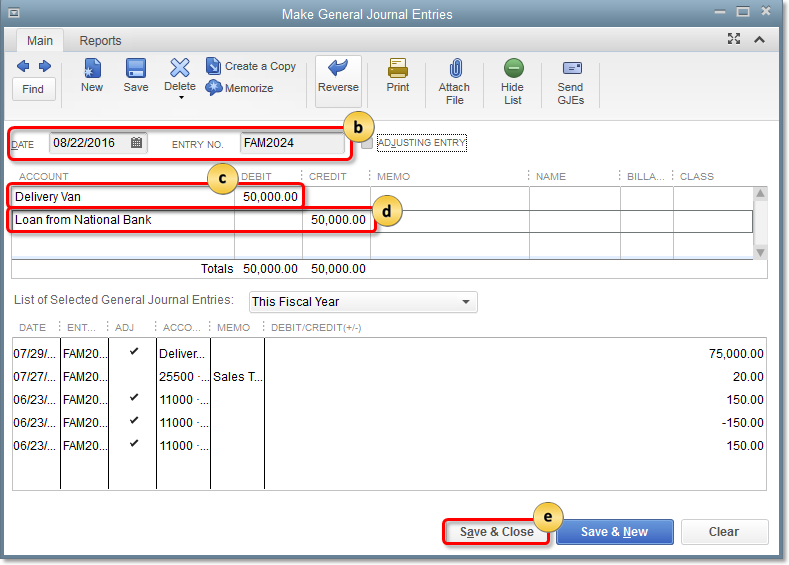Select the 75,000.00 Delivery entry row
The height and width of the screenshot is (565, 789).
(x=388, y=353)
